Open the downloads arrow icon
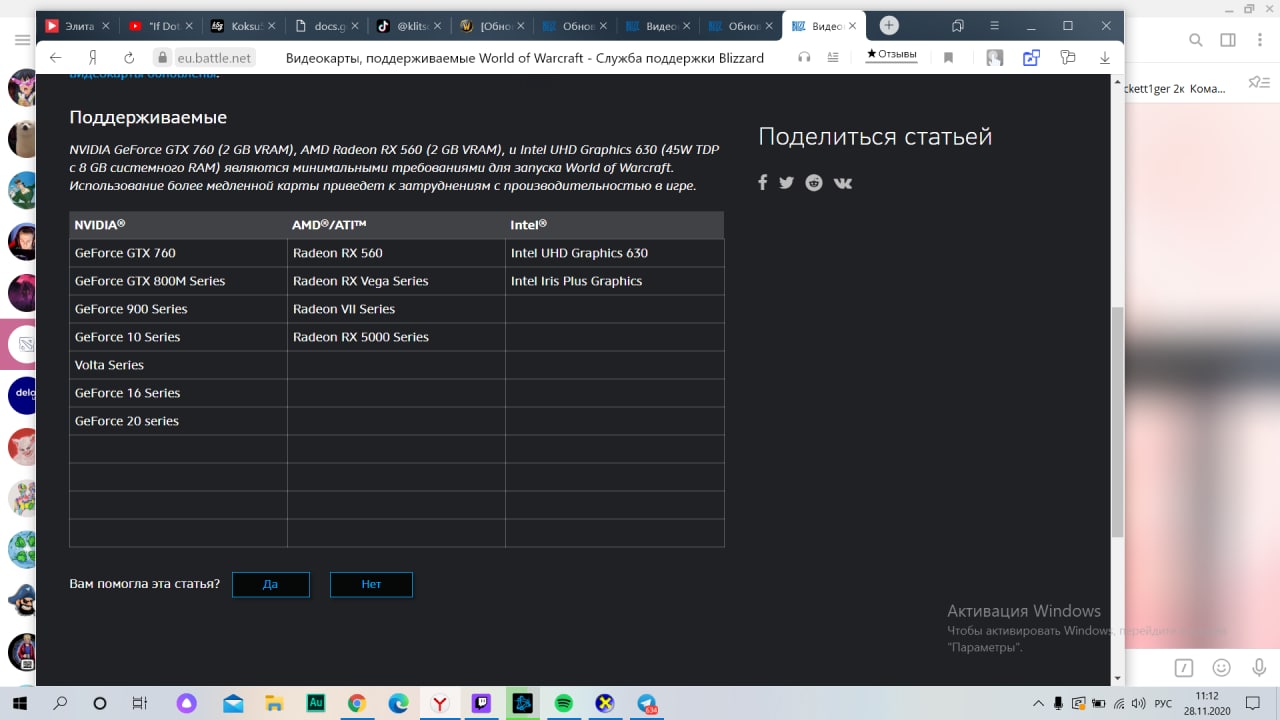This screenshot has height=720, width=1280. 1105,58
